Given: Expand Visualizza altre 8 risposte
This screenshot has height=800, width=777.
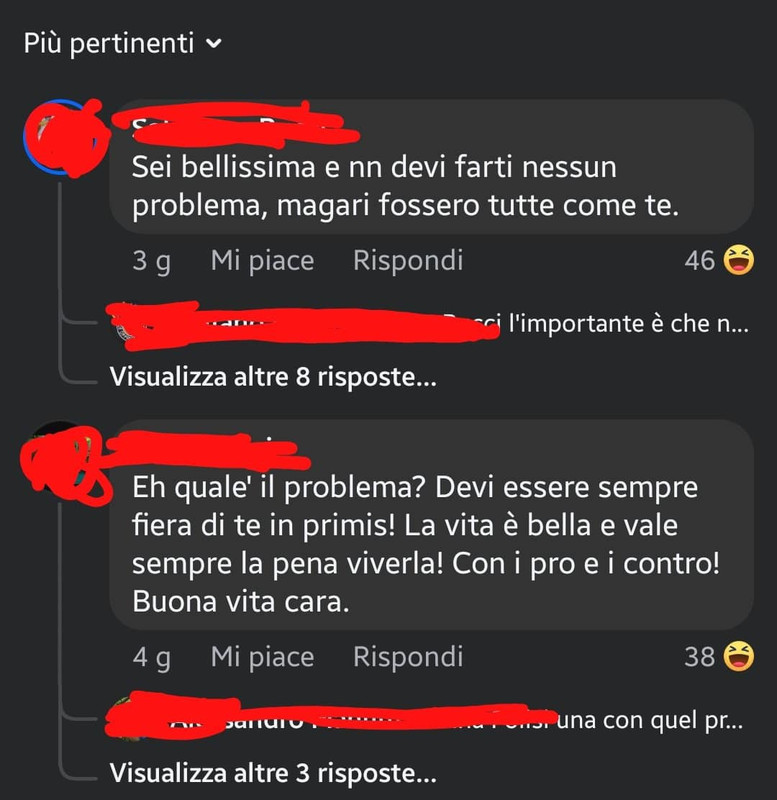Looking at the screenshot, I should click(x=273, y=378).
